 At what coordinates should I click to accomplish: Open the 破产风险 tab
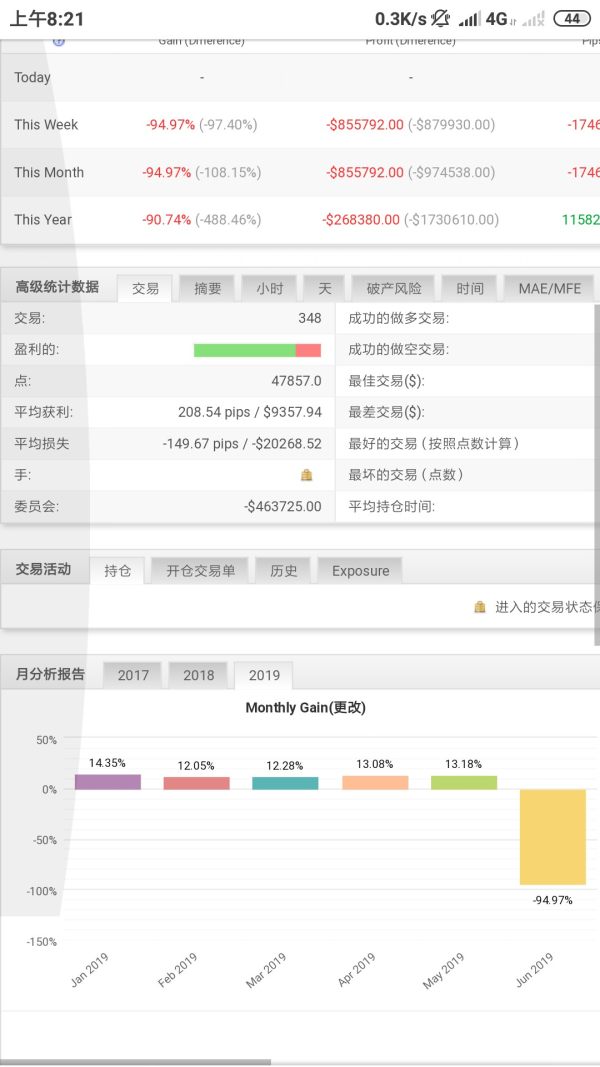point(393,288)
